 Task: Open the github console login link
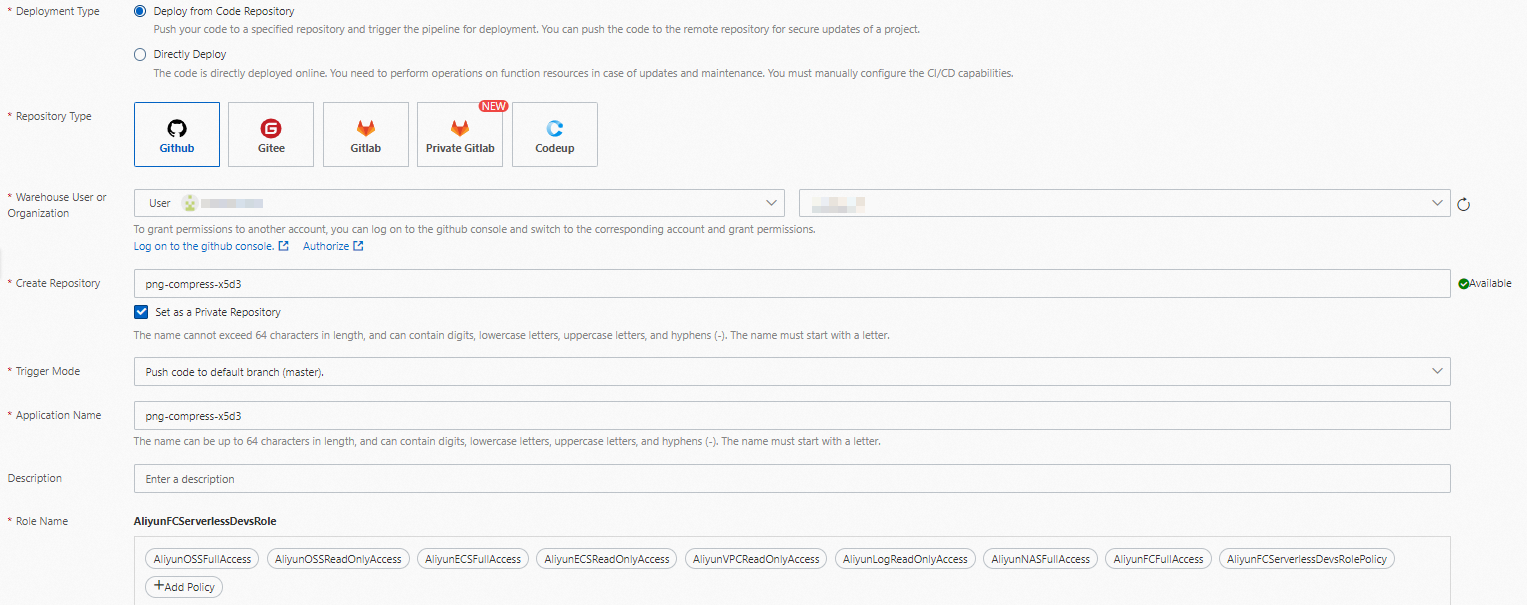pos(205,245)
